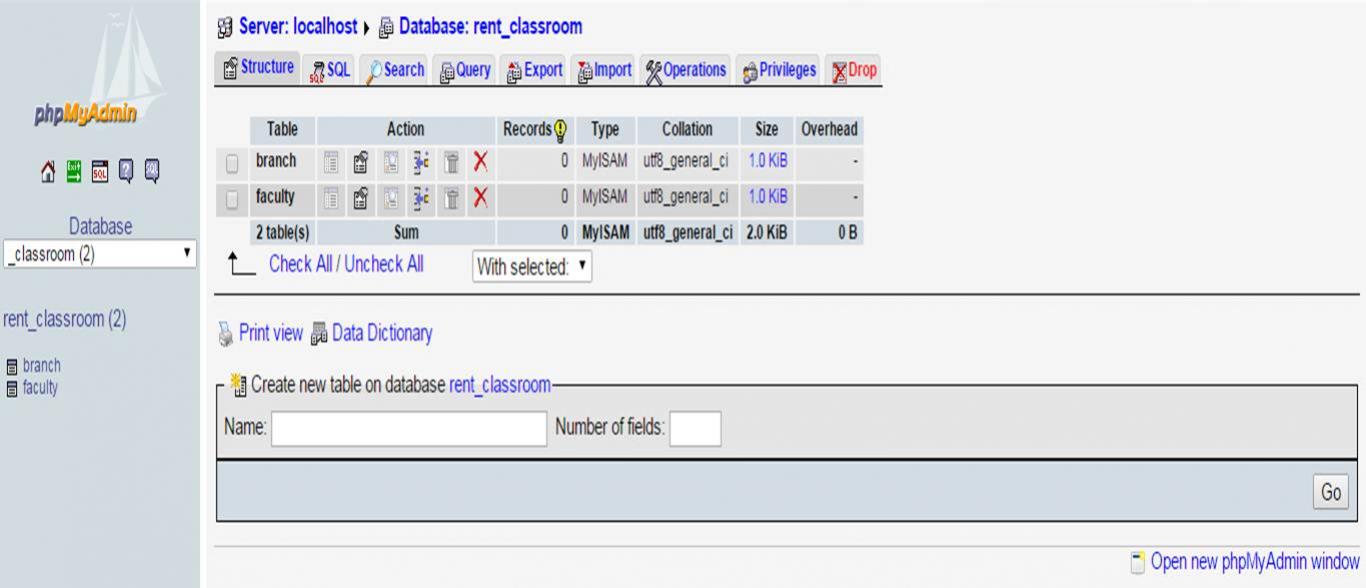Open the Import tab
Image resolution: width=1366 pixels, height=588 pixels.
click(x=604, y=70)
